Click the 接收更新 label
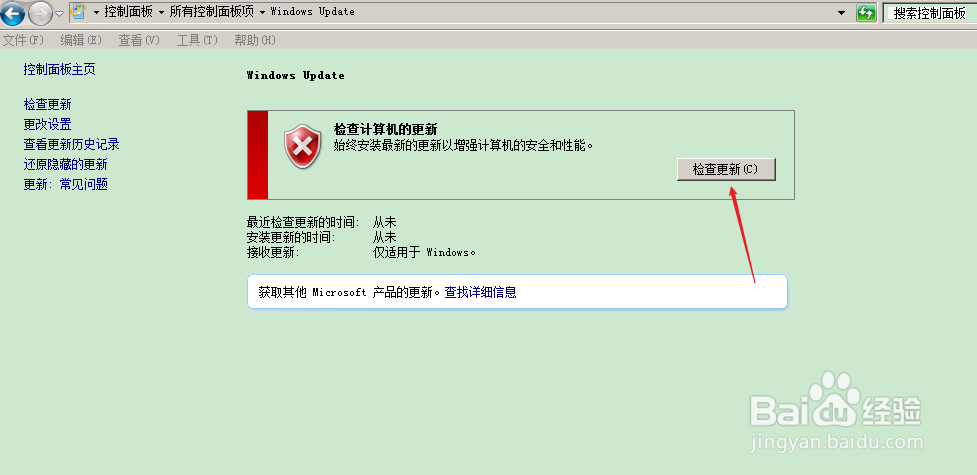This screenshot has height=475, width=977. (273, 252)
